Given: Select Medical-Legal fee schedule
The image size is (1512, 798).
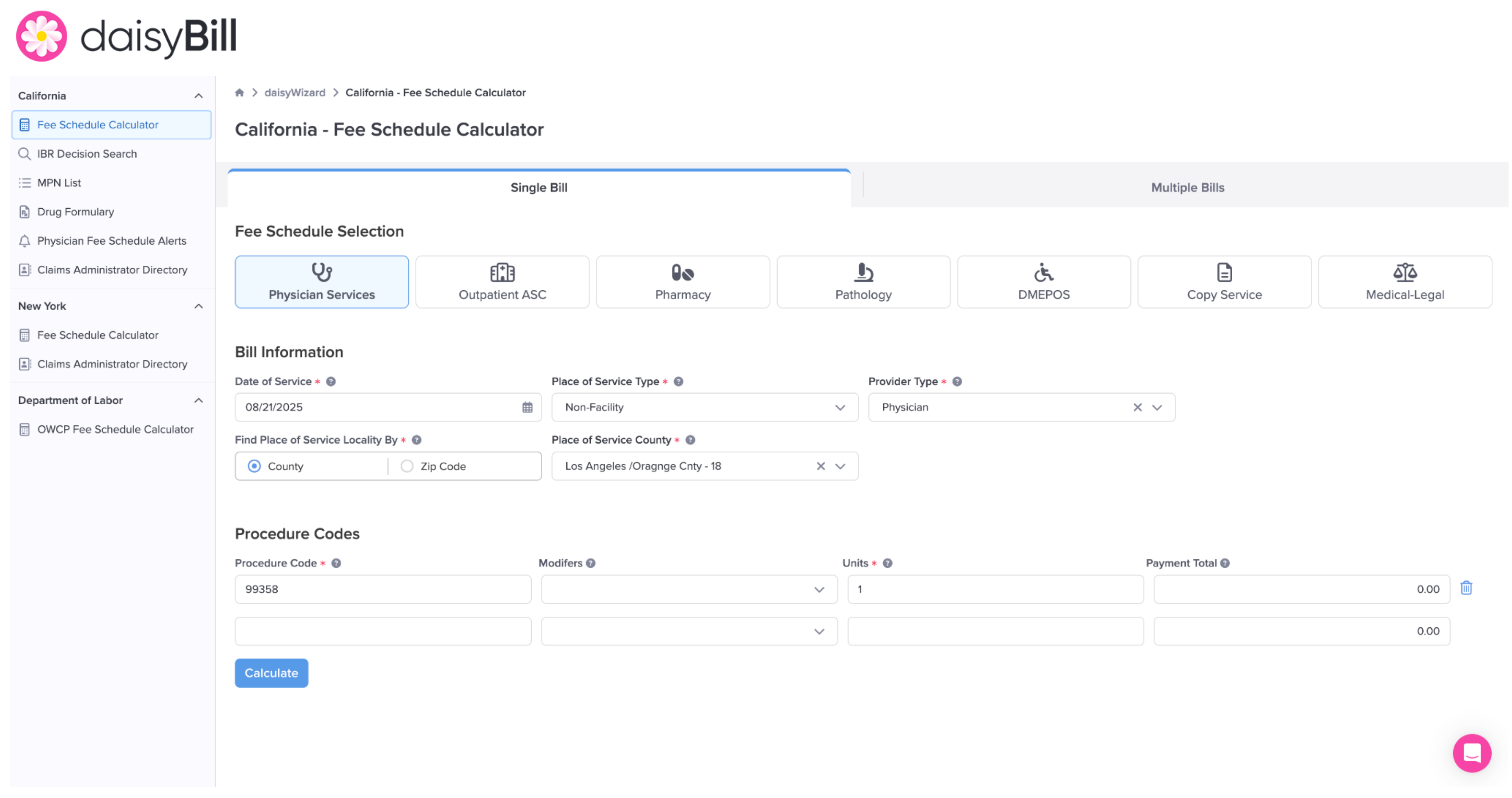Looking at the screenshot, I should (1404, 282).
